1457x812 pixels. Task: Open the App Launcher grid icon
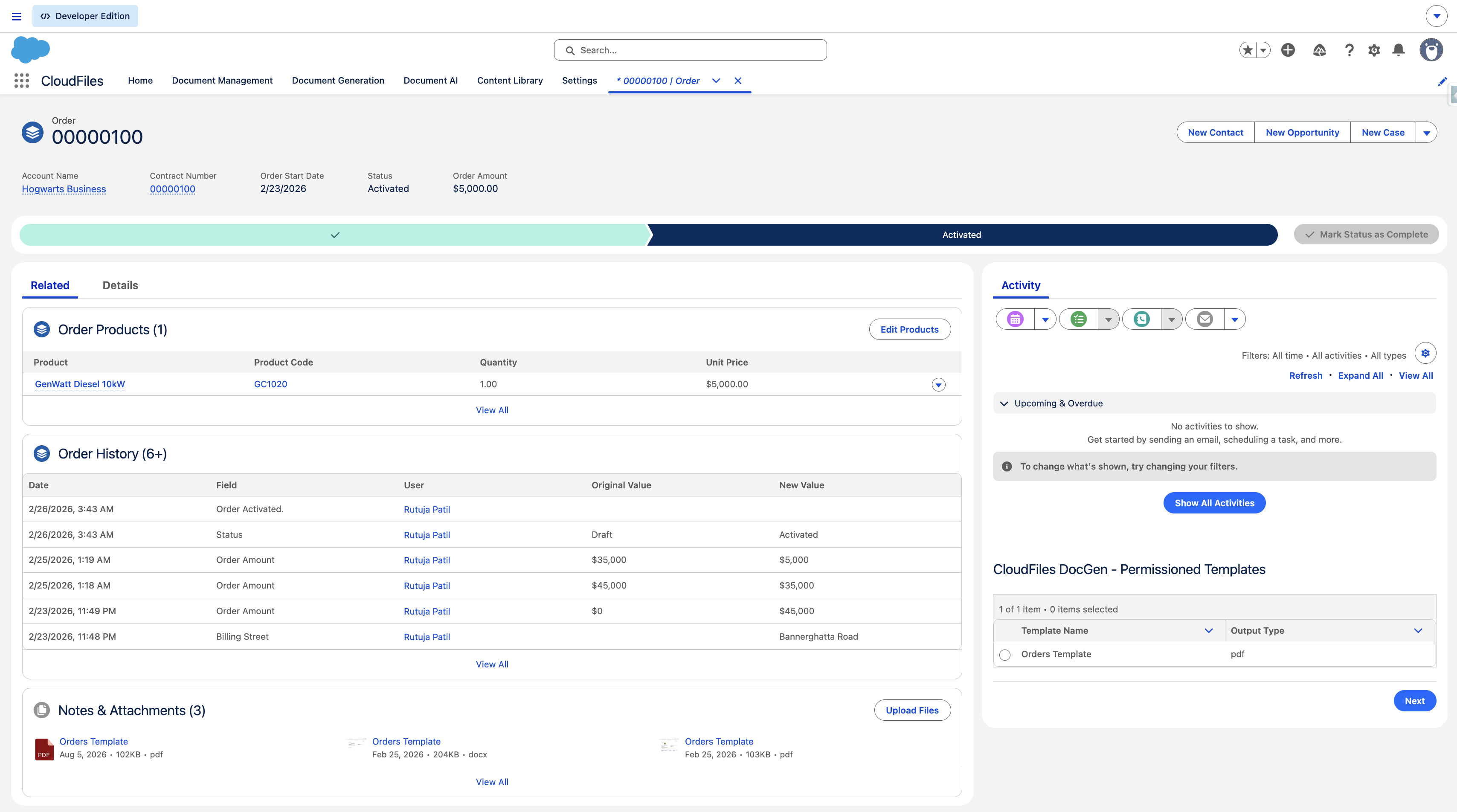[x=21, y=81]
